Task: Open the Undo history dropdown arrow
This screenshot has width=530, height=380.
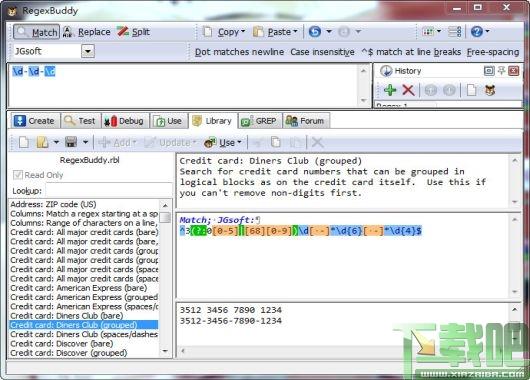Action: coord(329,32)
